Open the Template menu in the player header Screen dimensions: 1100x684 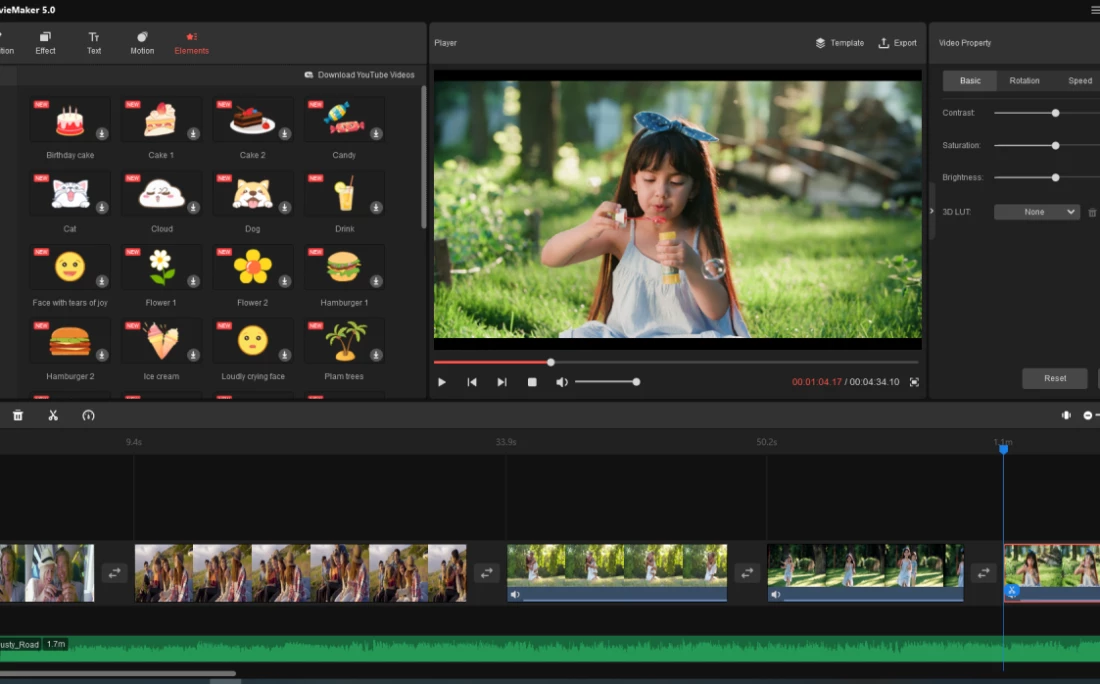[x=839, y=43]
